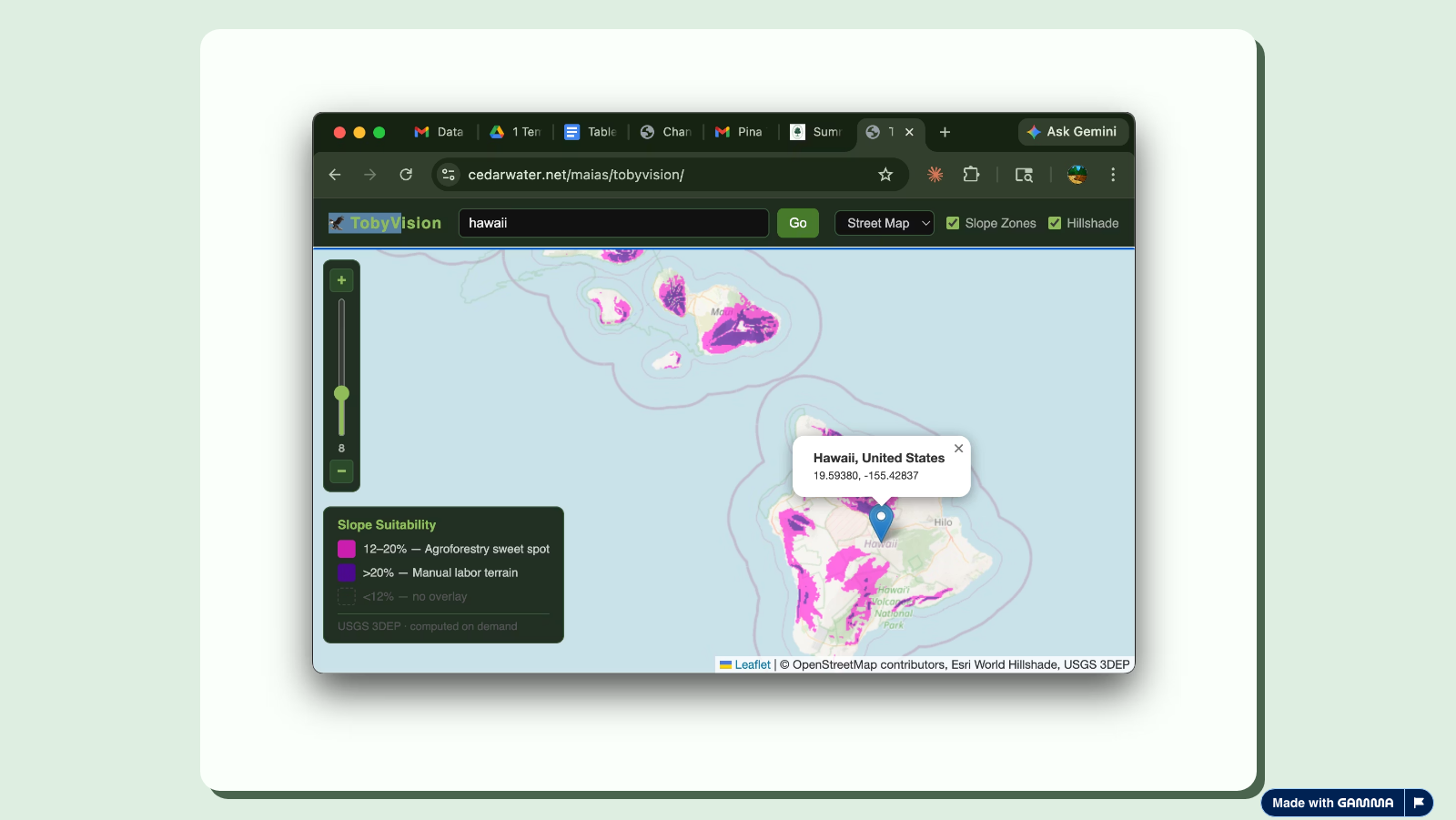The image size is (1456, 820).
Task: Click the map zoom in plus button
Action: pyautogui.click(x=341, y=280)
